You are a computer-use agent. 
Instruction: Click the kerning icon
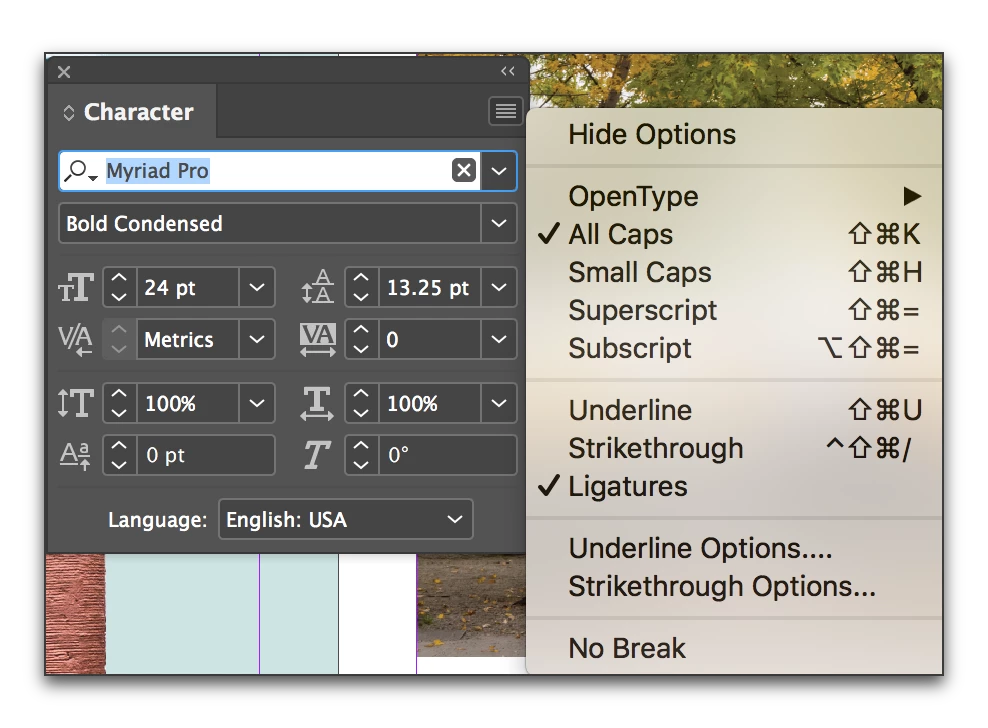pos(76,339)
